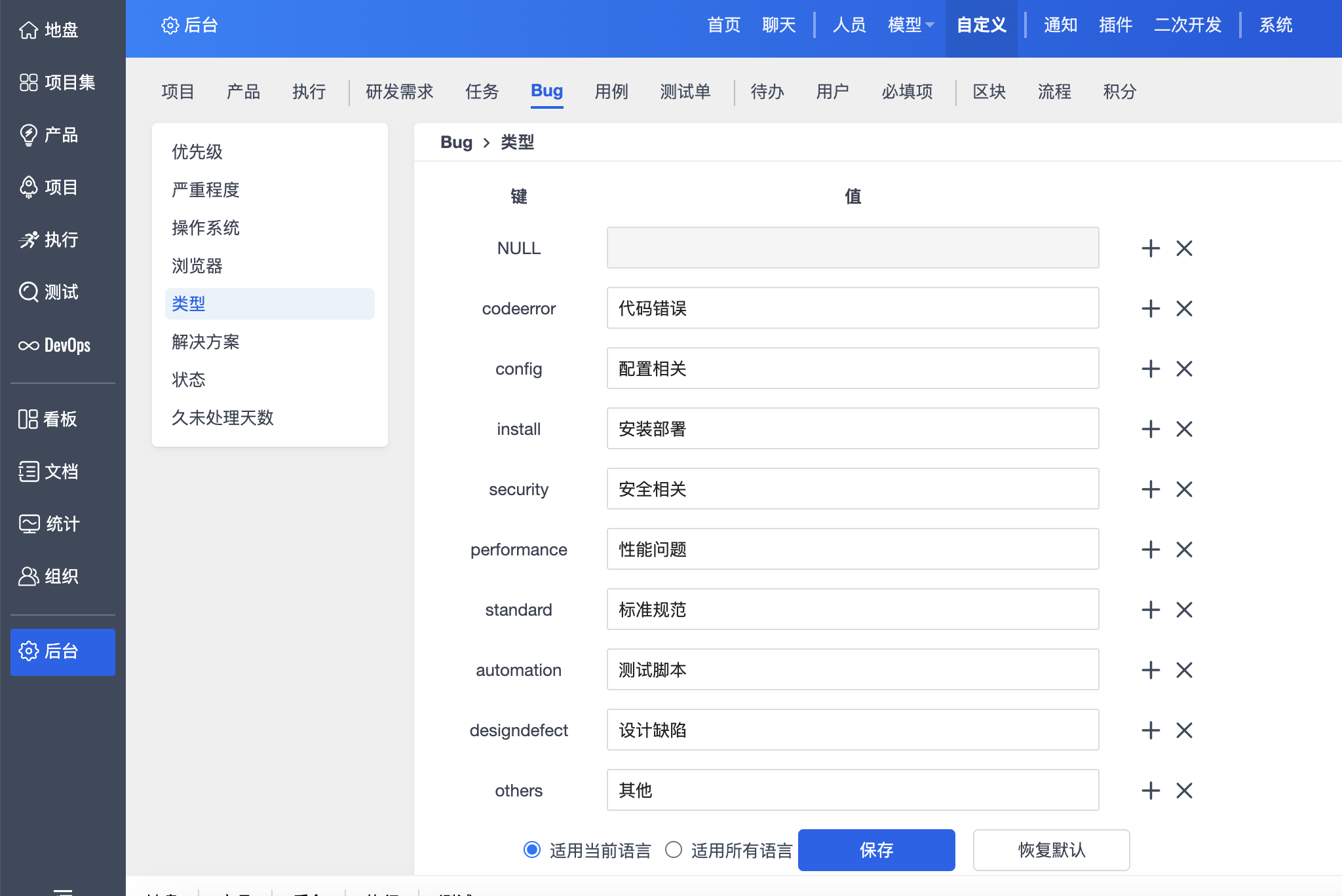Open 看板 in the sidebar
Viewport: 1342px width, 896px height.
tap(48, 419)
